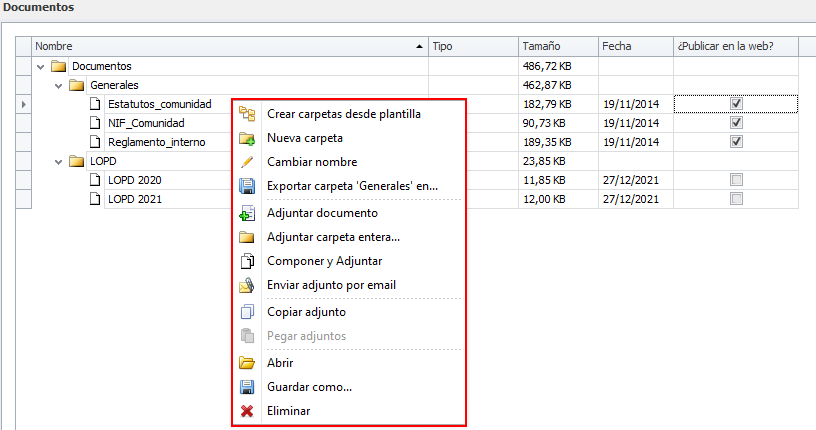The image size is (816, 430).
Task: Click the Adjuntar documento icon
Action: coord(247,213)
